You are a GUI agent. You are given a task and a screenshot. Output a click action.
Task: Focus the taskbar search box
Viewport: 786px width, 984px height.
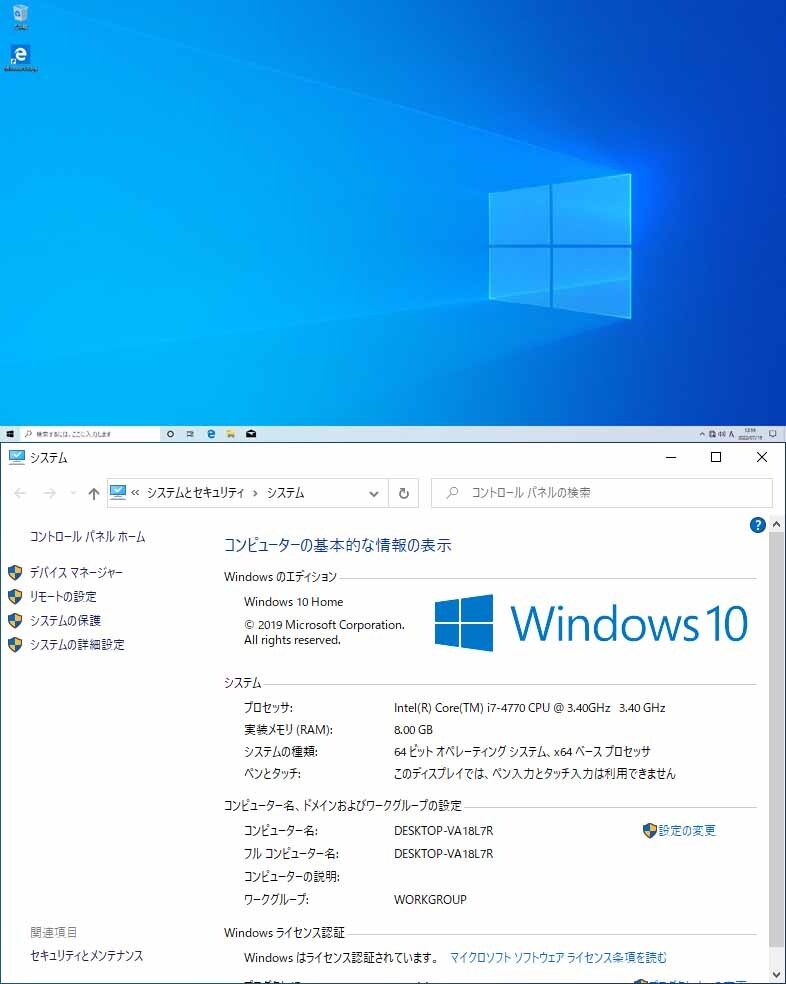pyautogui.click(x=89, y=434)
